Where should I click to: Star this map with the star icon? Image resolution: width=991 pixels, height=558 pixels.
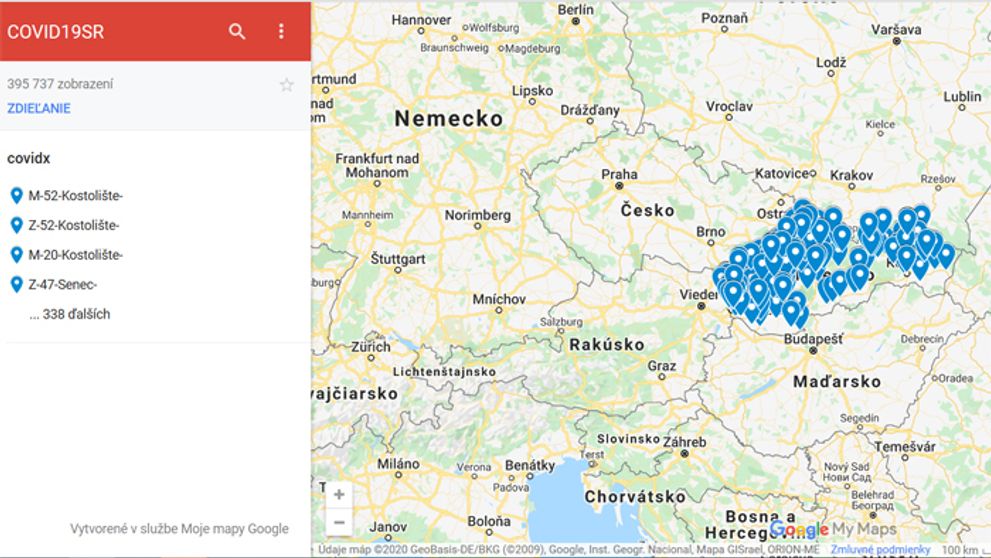pyautogui.click(x=286, y=85)
